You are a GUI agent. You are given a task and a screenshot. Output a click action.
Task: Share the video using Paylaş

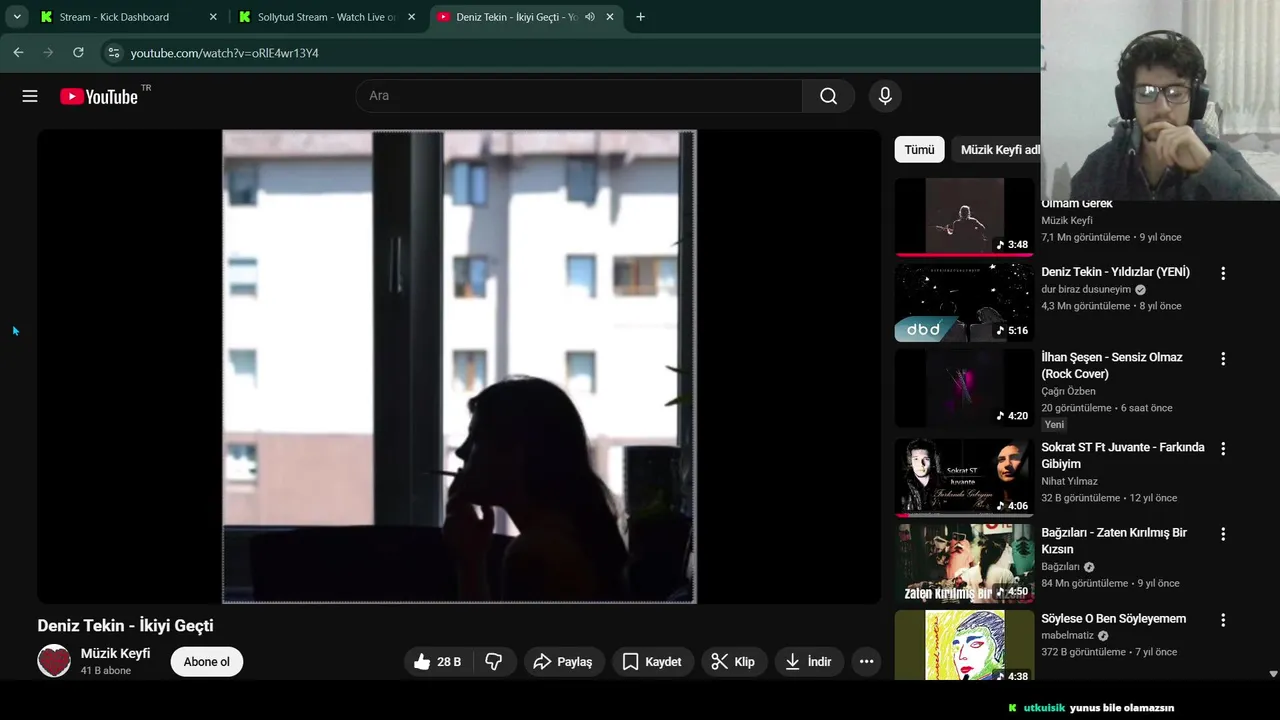[x=564, y=662]
